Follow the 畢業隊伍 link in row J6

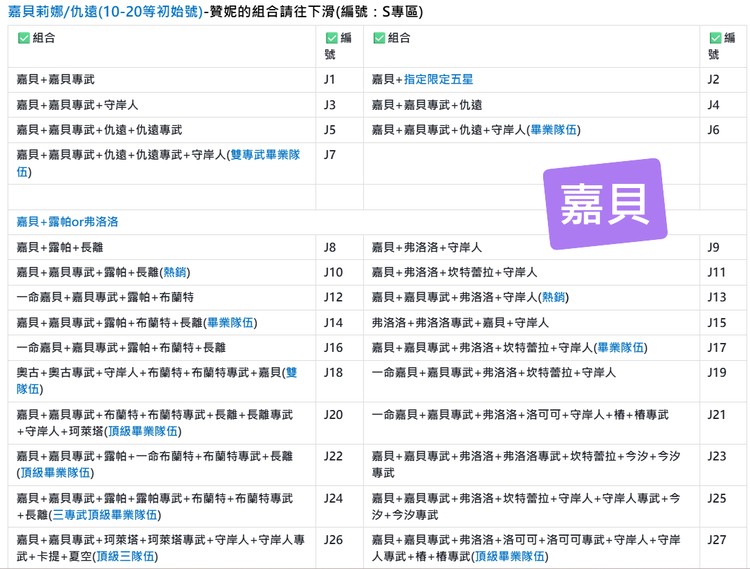coord(555,130)
